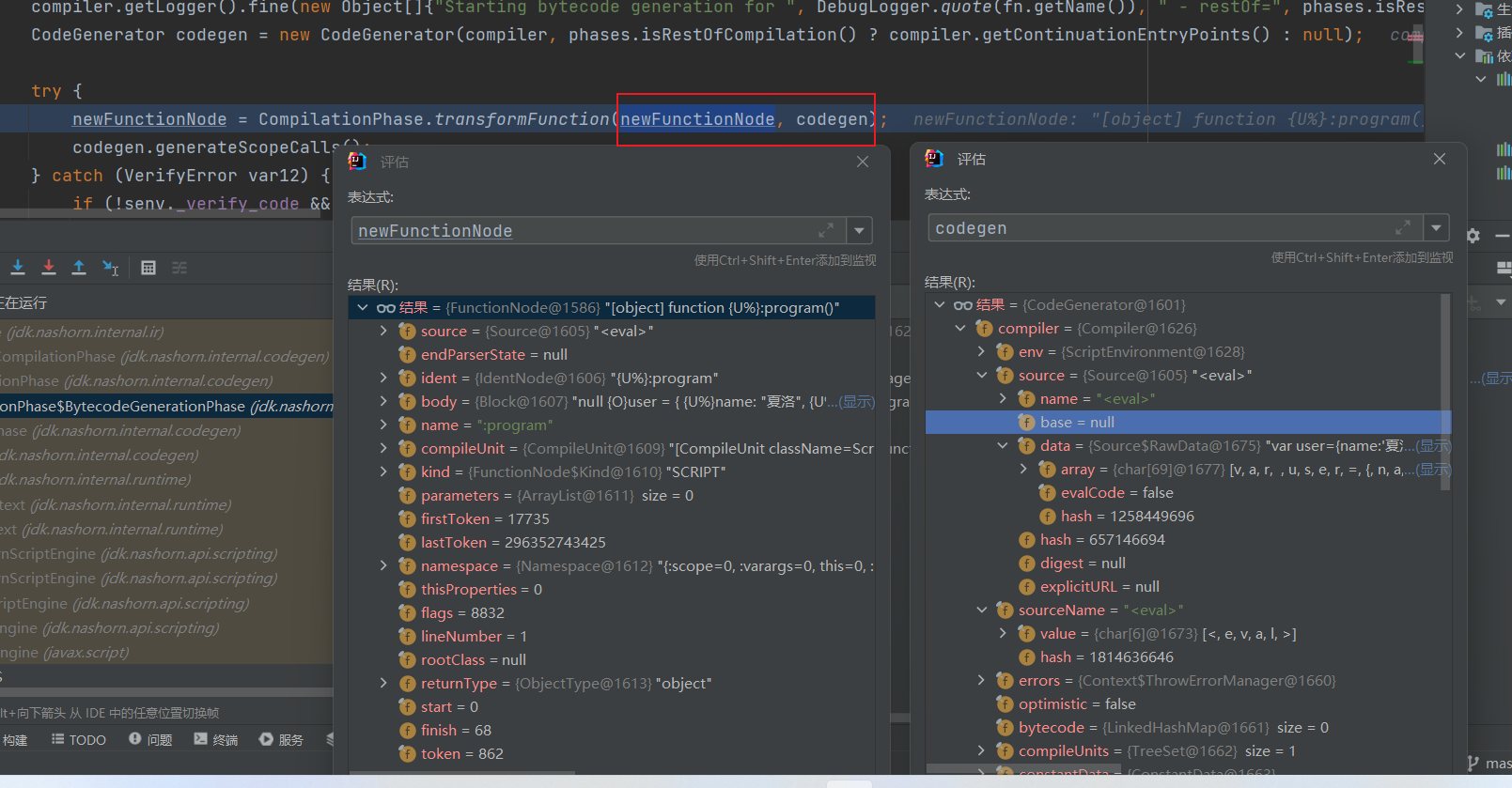The image size is (1512, 788).
Task: Select the flags = 8832 row
Action: (612, 612)
